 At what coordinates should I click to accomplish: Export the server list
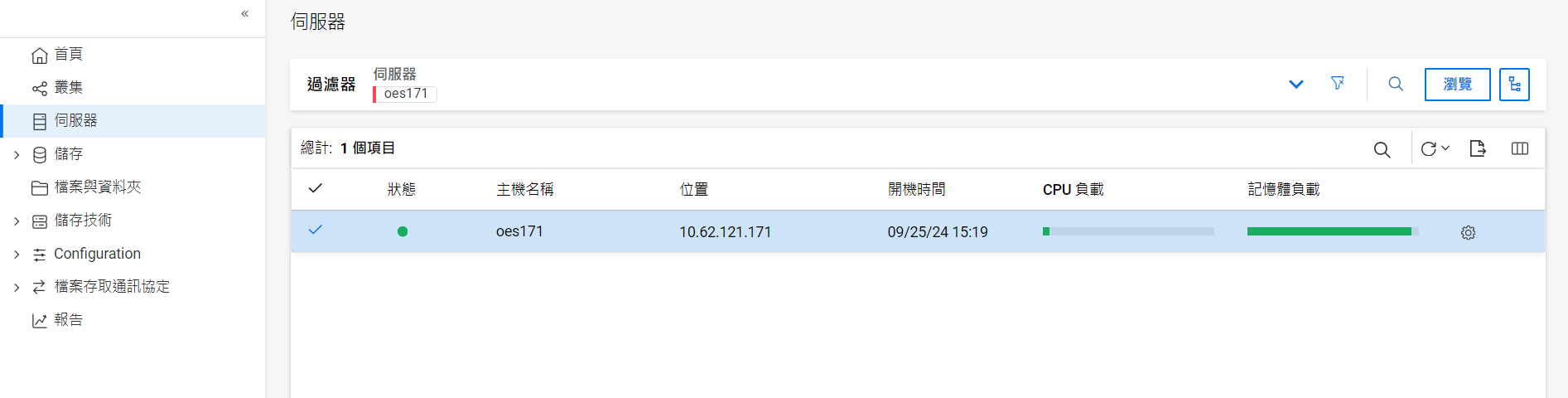[x=1478, y=148]
